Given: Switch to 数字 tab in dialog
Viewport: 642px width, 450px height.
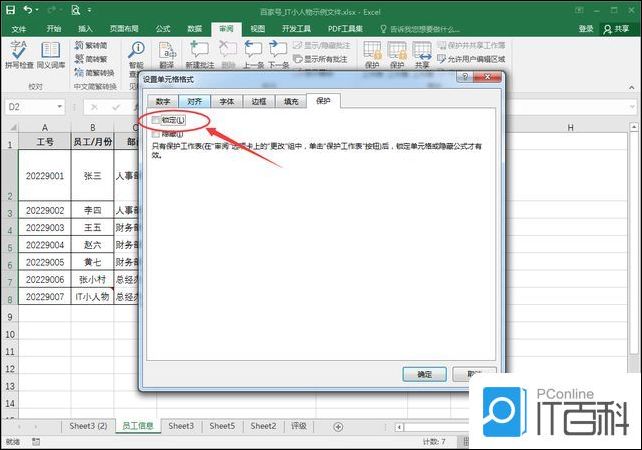Looking at the screenshot, I should coord(163,101).
